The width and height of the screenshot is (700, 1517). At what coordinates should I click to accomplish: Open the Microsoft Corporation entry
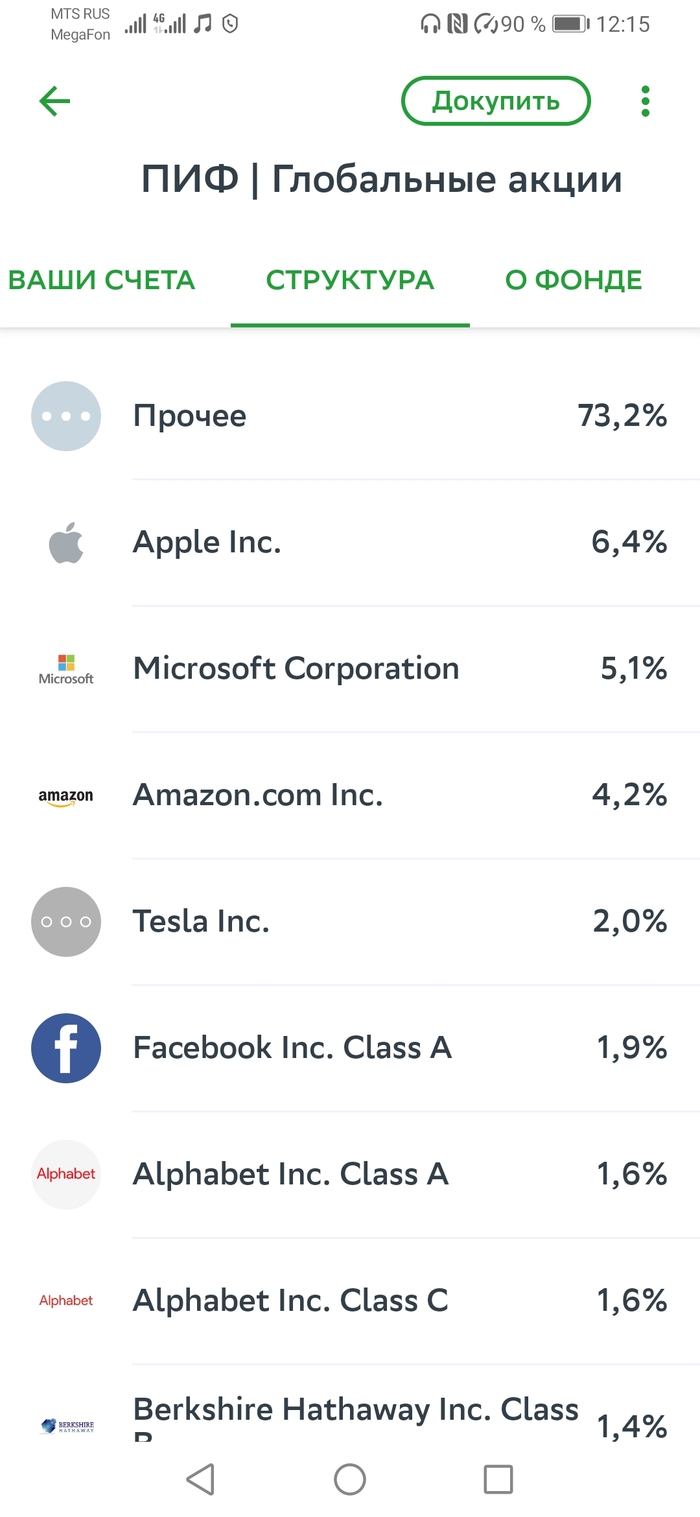350,669
